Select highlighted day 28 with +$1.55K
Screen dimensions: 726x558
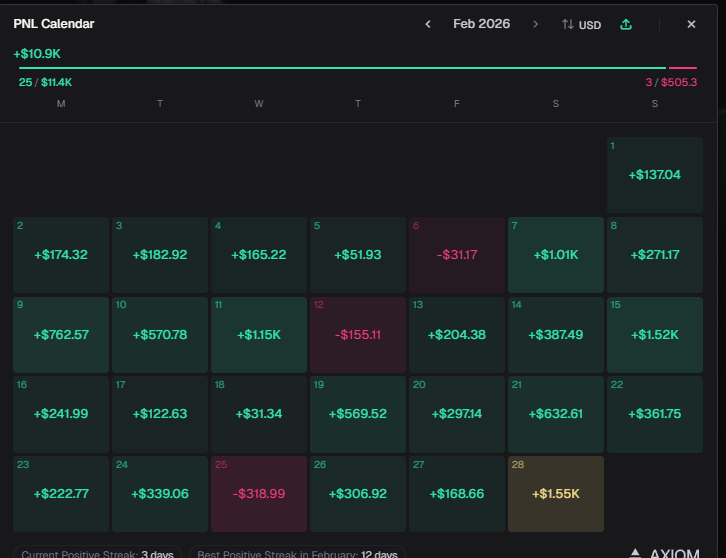[x=556, y=494]
